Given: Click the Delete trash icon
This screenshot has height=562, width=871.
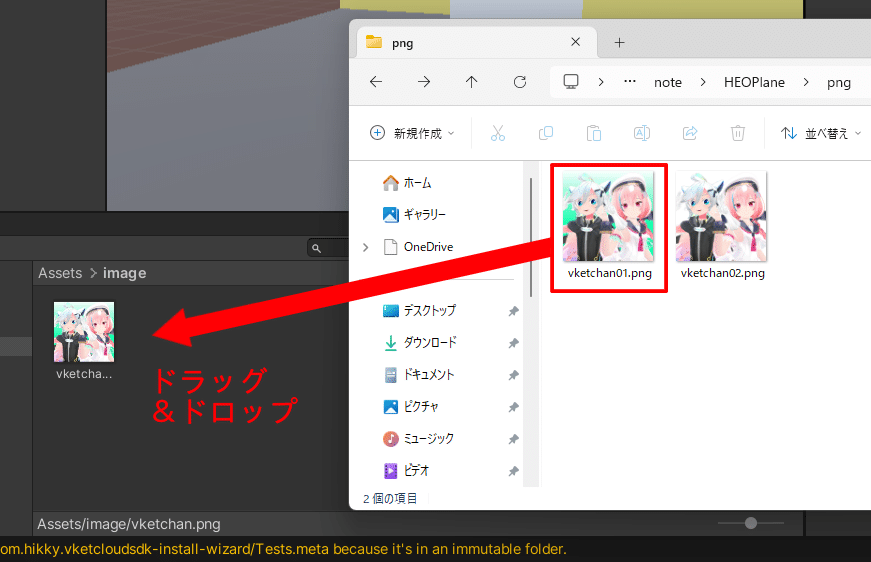Looking at the screenshot, I should pos(738,133).
